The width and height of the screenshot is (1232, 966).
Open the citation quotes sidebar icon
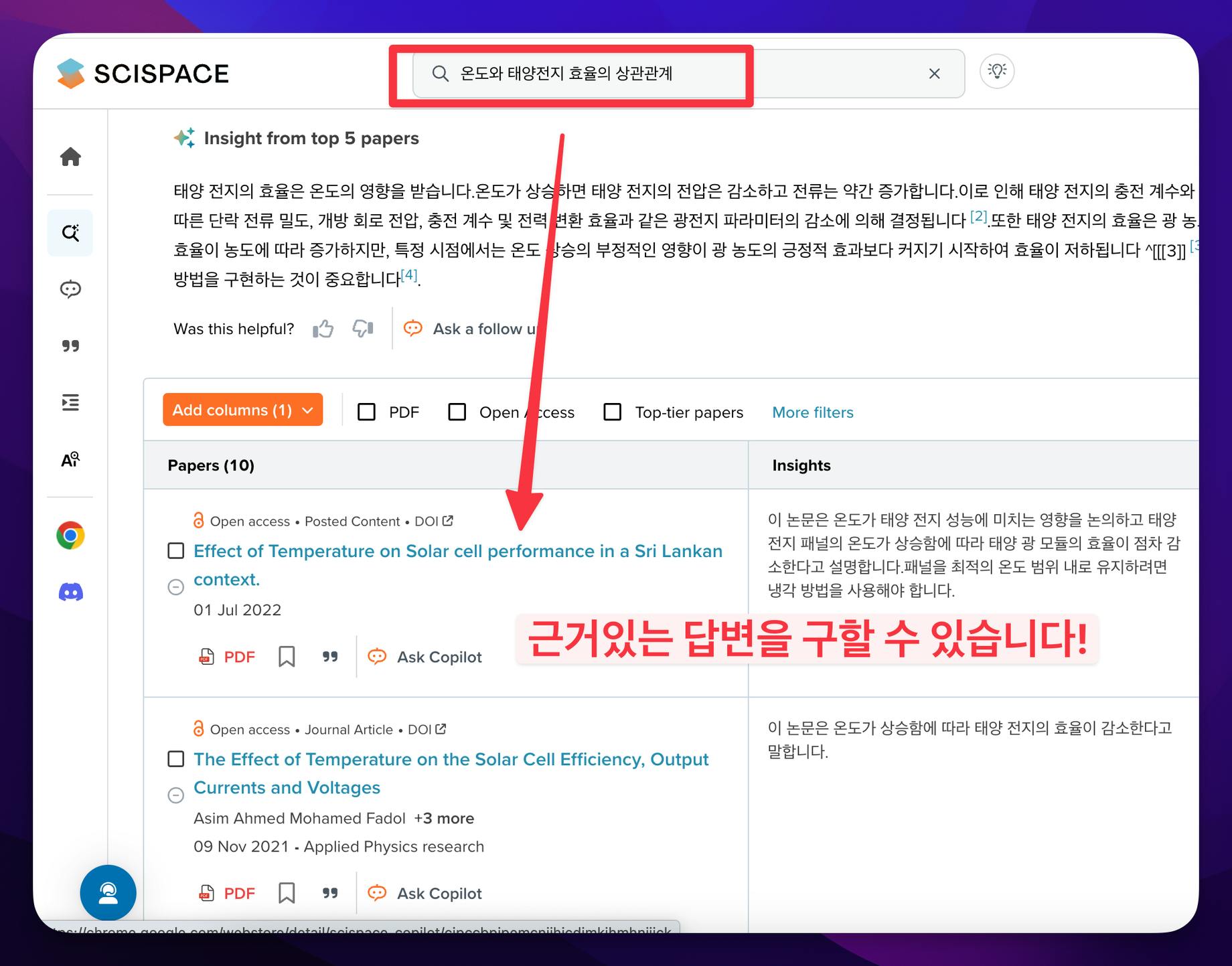pos(70,345)
